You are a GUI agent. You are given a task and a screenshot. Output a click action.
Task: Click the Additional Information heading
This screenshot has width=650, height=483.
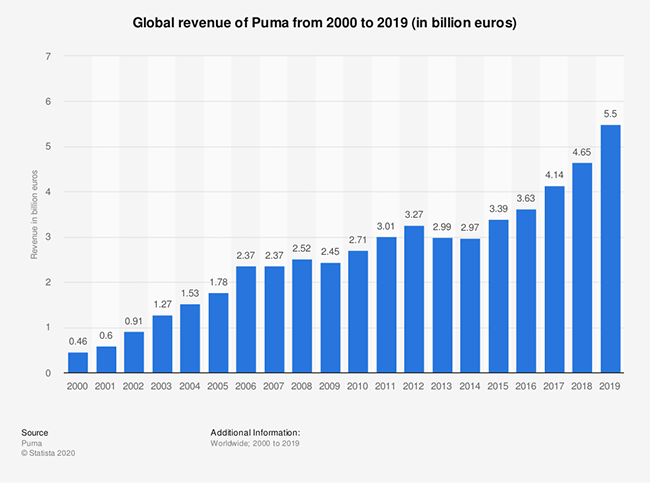click(255, 431)
